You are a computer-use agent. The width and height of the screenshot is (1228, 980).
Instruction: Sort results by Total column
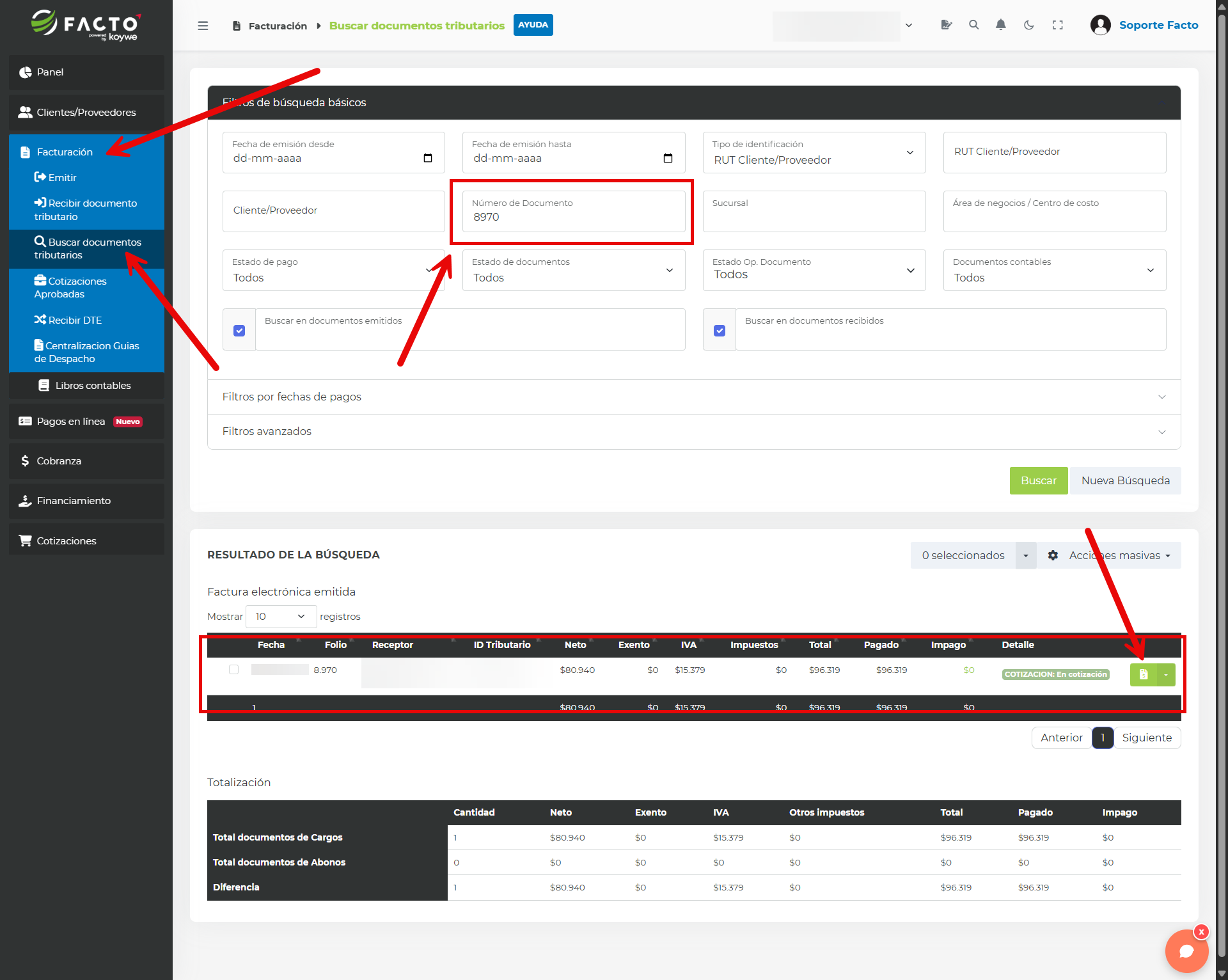(820, 645)
